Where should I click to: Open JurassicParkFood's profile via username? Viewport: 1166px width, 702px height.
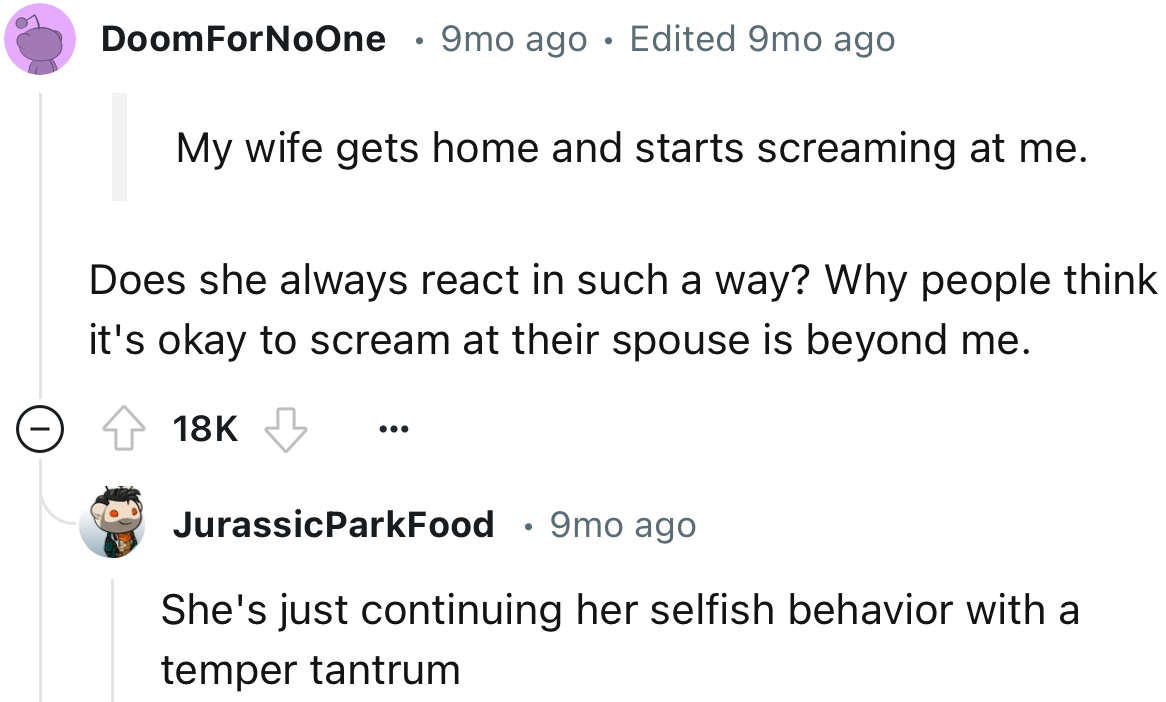coord(334,524)
